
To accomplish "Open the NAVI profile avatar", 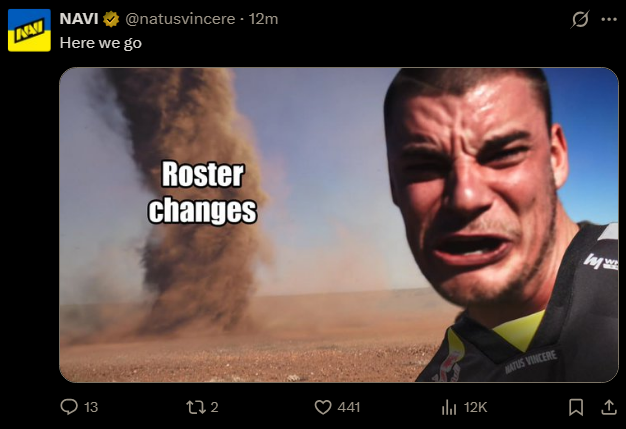I will coord(29,30).
